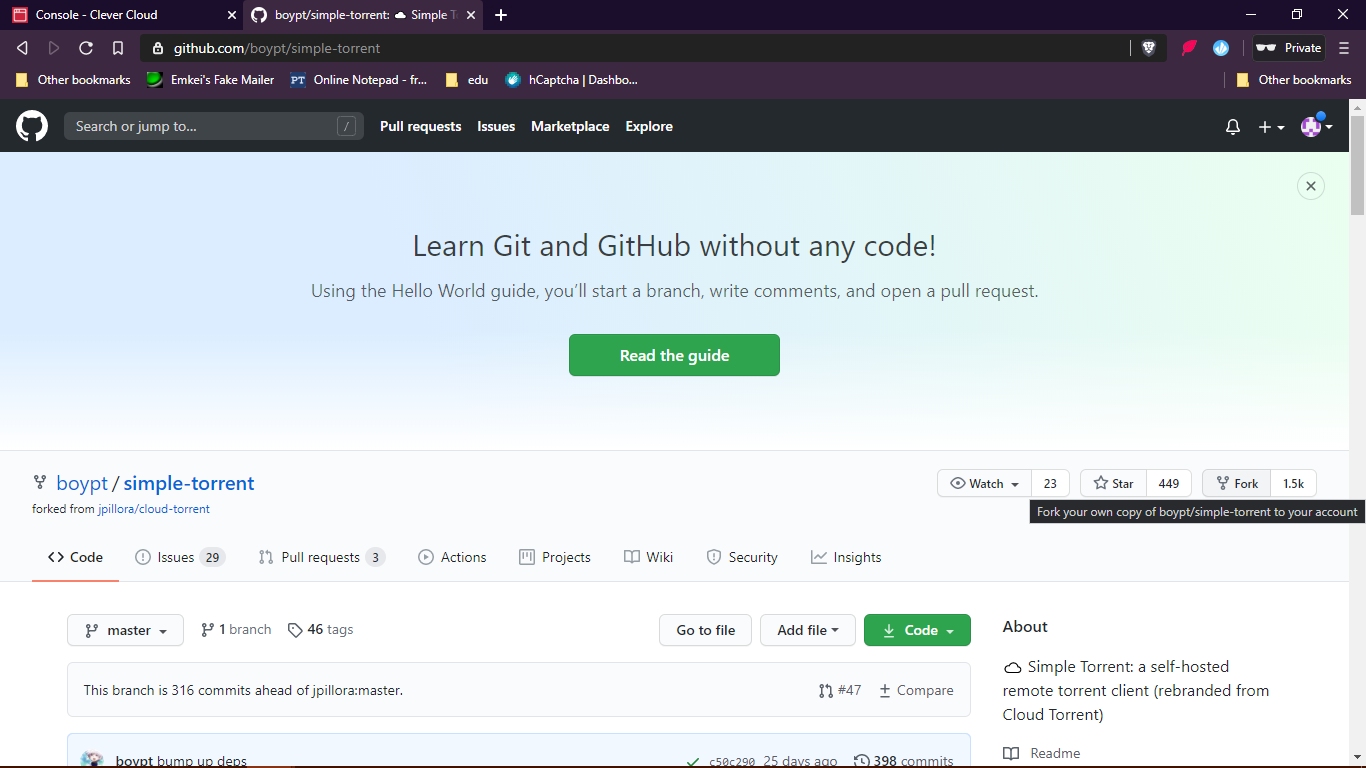
Task: Expand the Watch dropdown
Action: [985, 484]
